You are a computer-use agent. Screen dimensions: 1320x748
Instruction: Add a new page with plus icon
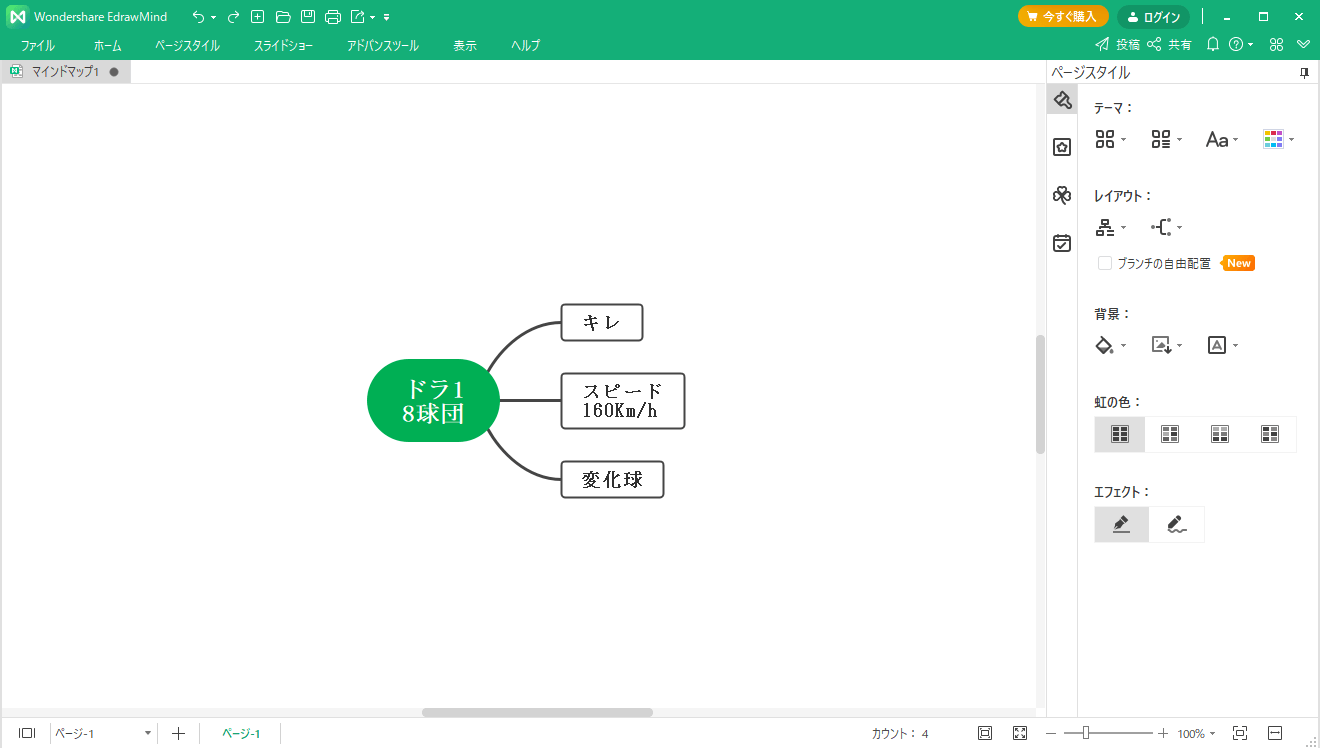click(178, 733)
